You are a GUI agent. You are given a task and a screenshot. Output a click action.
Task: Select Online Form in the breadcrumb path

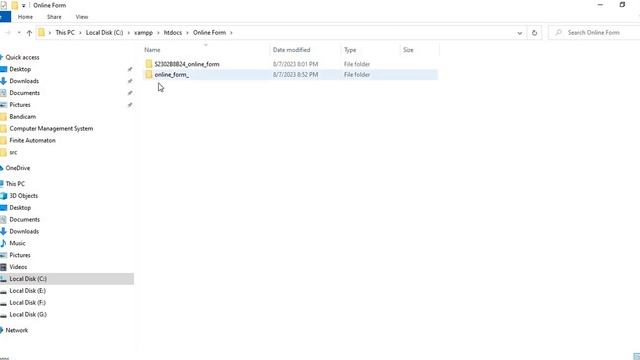209,32
